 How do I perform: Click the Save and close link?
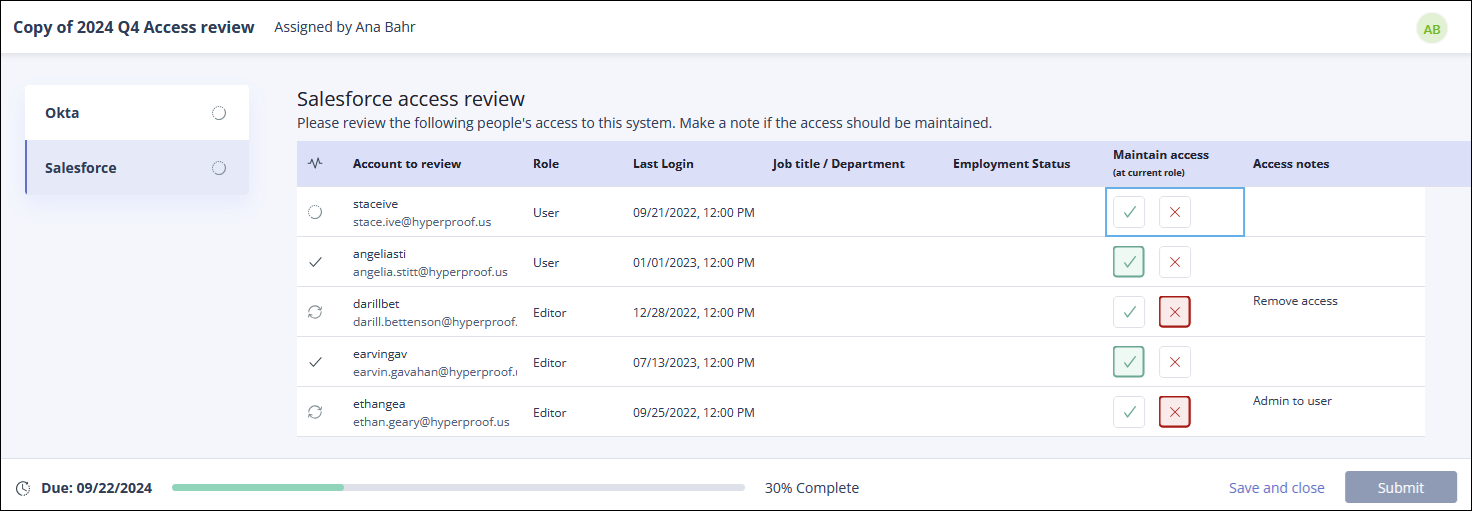click(1277, 488)
